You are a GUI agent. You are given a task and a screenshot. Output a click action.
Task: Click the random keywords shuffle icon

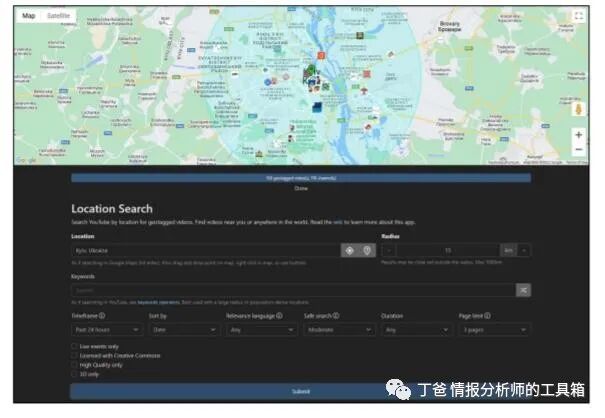click(523, 290)
